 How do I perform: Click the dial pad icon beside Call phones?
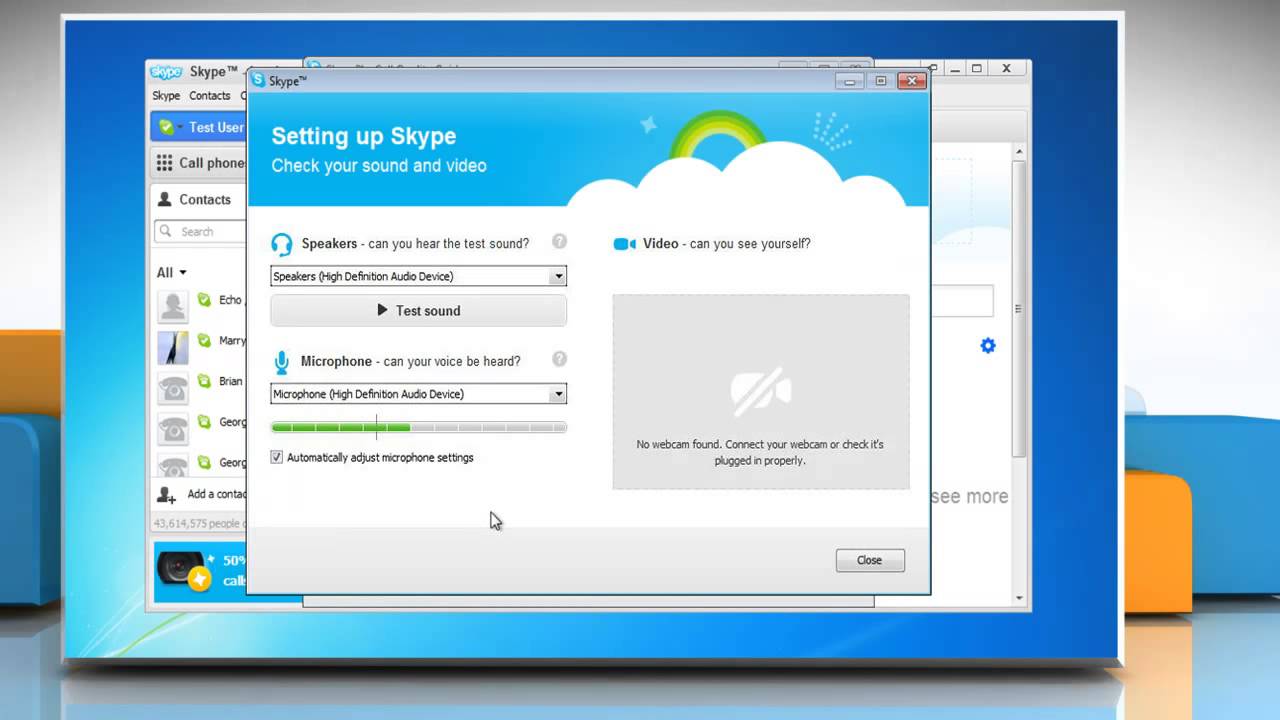point(164,163)
